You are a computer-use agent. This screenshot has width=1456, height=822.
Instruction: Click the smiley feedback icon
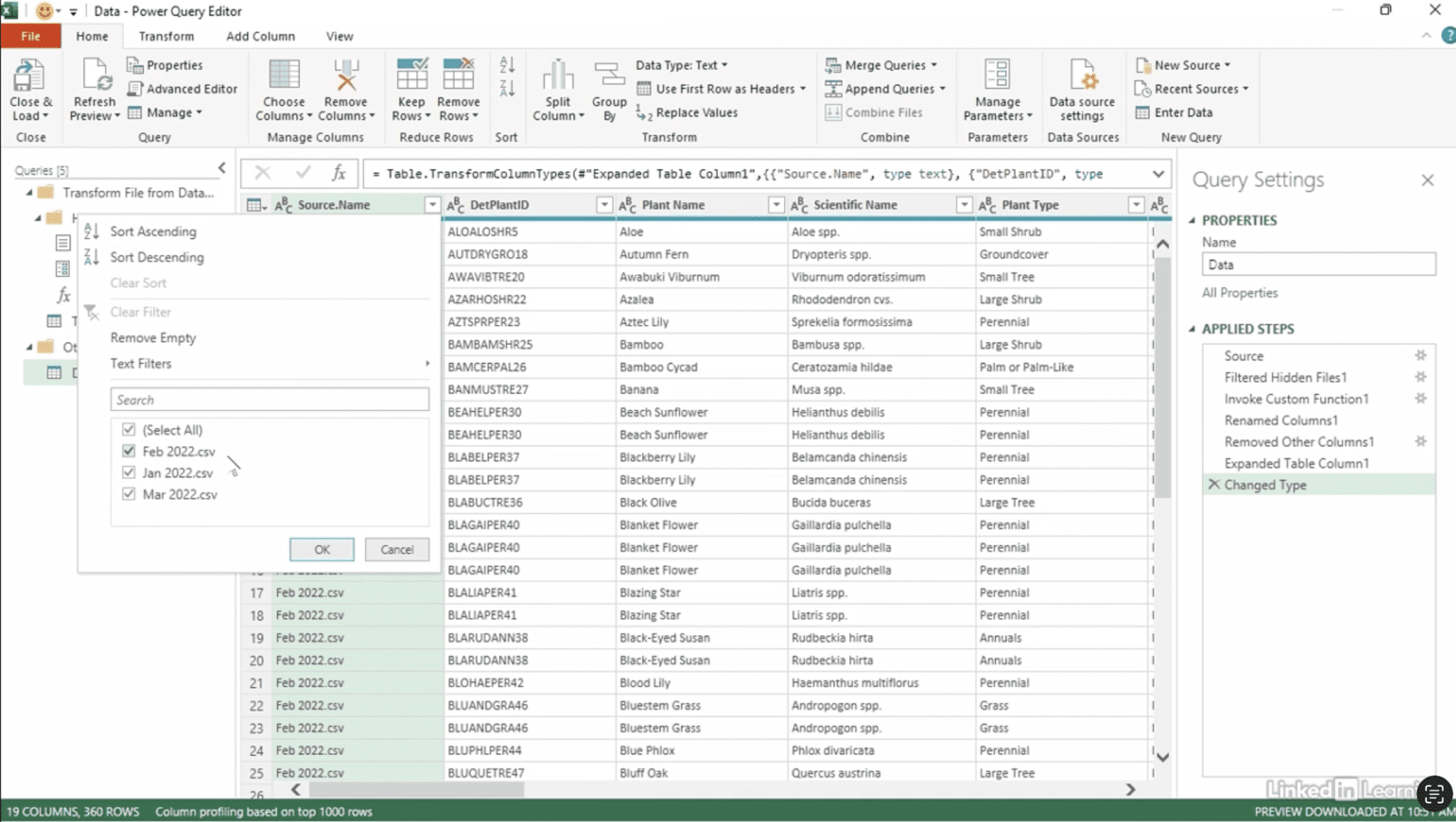click(44, 11)
